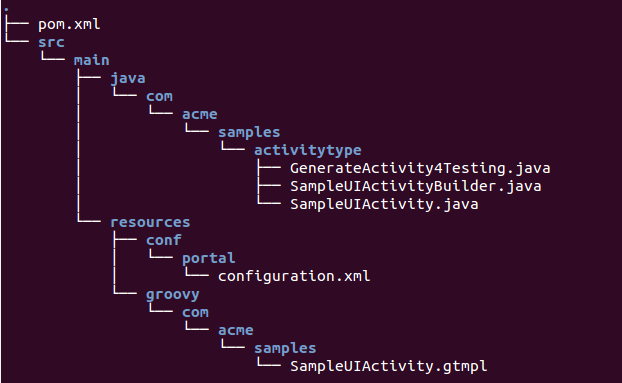
Task: Select SampleUIActivityBuilder.java file
Action: [416, 186]
